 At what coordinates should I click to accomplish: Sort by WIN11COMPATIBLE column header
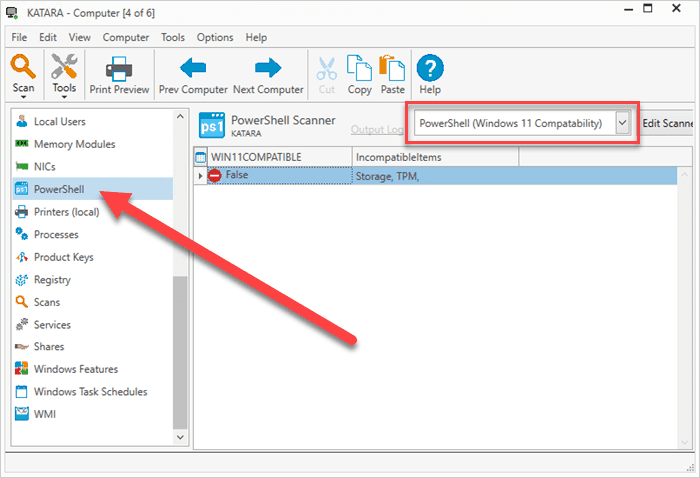(280, 157)
